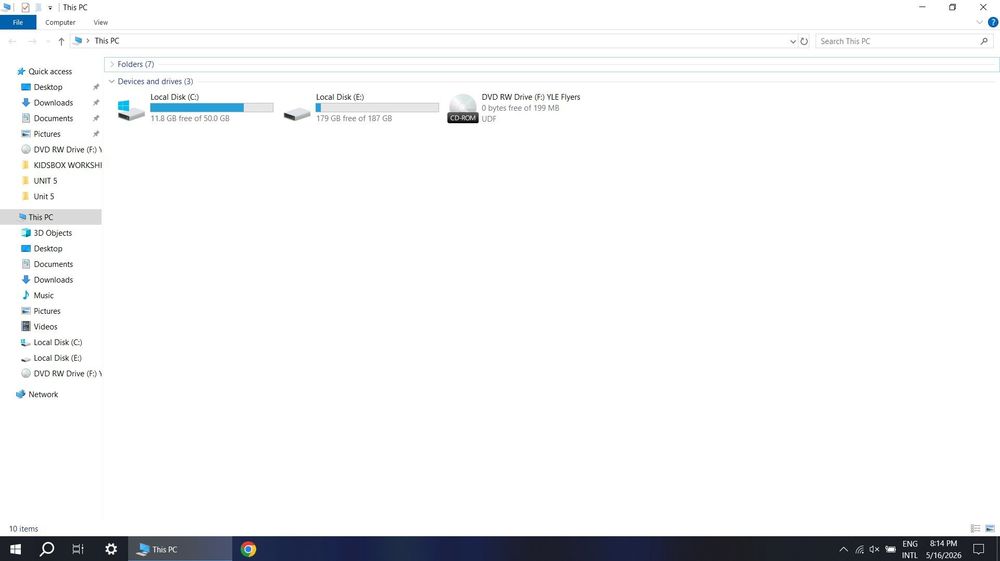The image size is (1000, 561).
Task: Switch to details view layout button
Action: [975, 529]
